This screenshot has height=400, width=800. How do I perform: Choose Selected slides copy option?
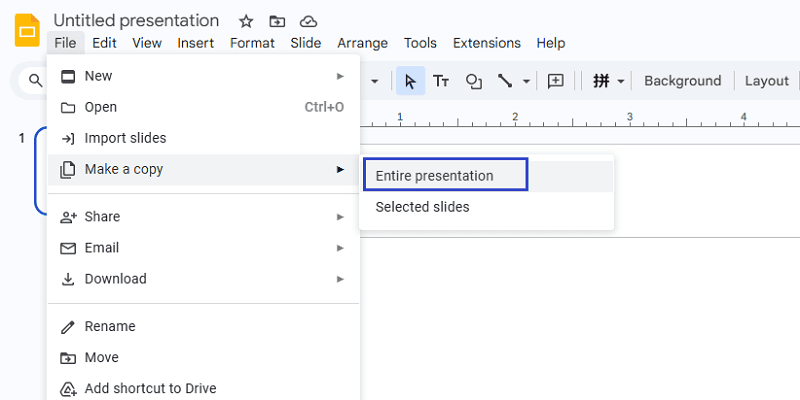pos(422,207)
